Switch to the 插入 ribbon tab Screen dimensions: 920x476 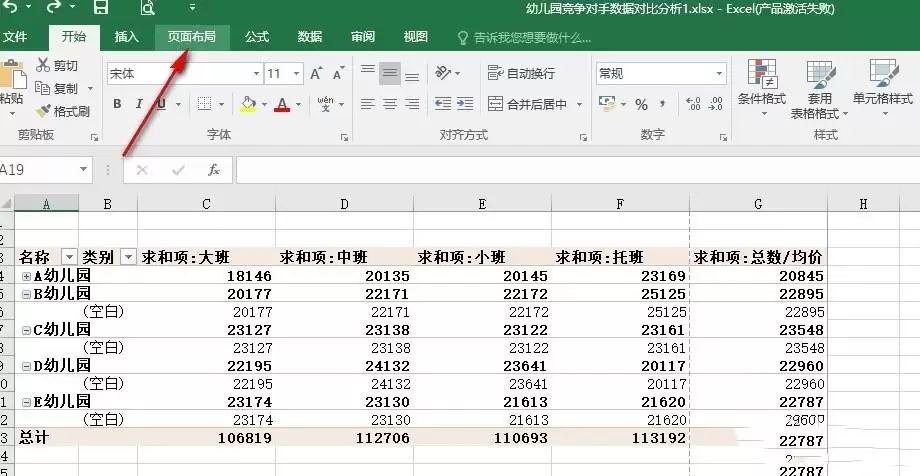pos(126,37)
